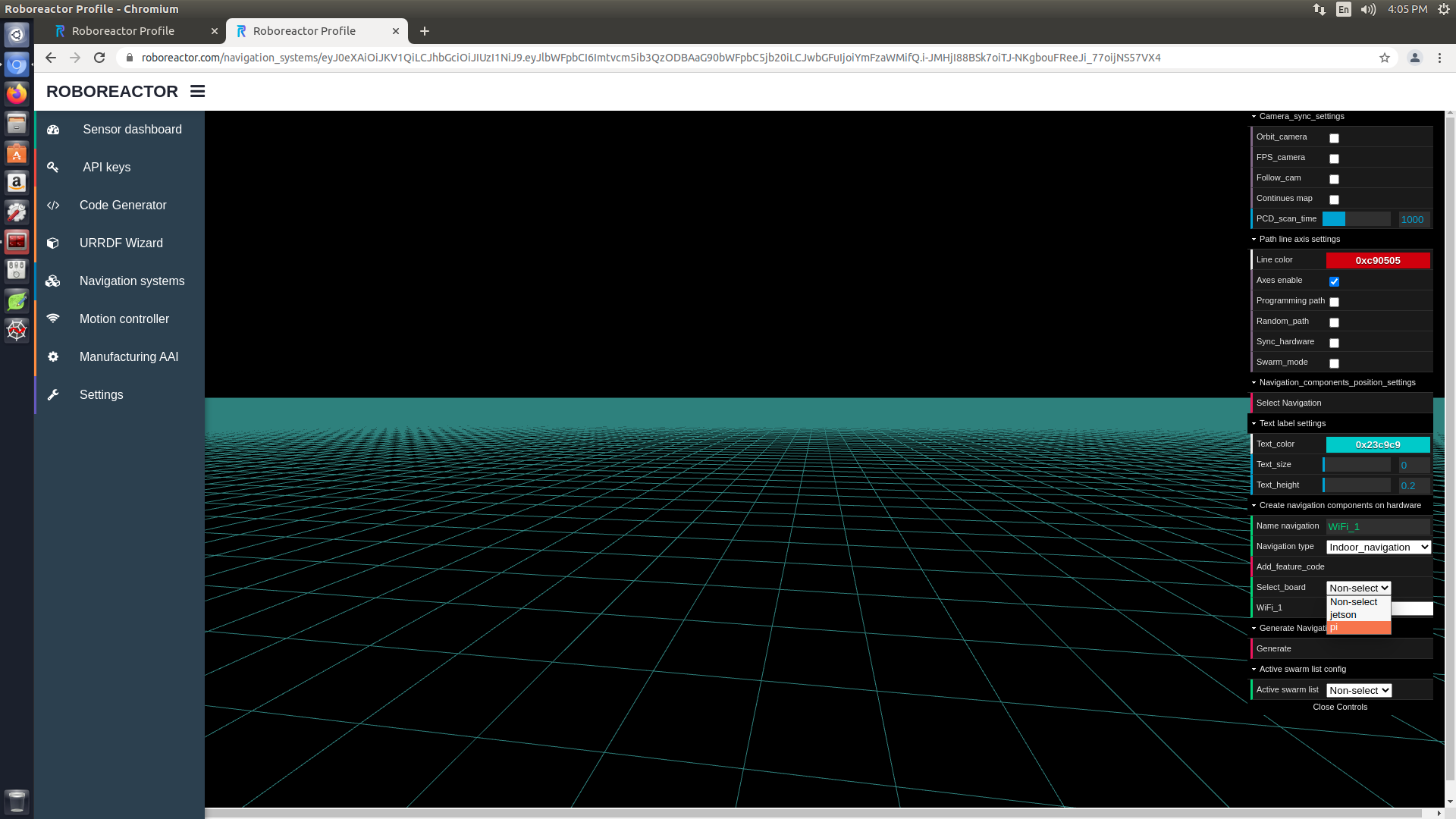This screenshot has height=819, width=1456.
Task: Open the Files manager in the dock
Action: pyautogui.click(x=17, y=124)
